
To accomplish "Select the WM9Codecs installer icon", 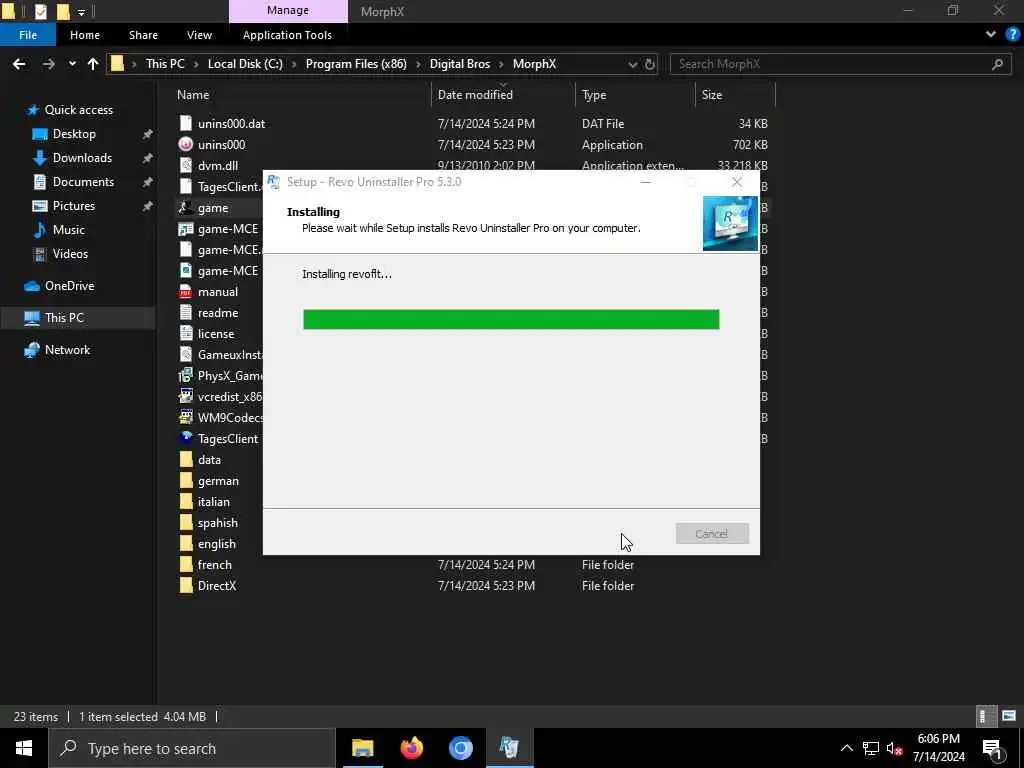I will 186,417.
